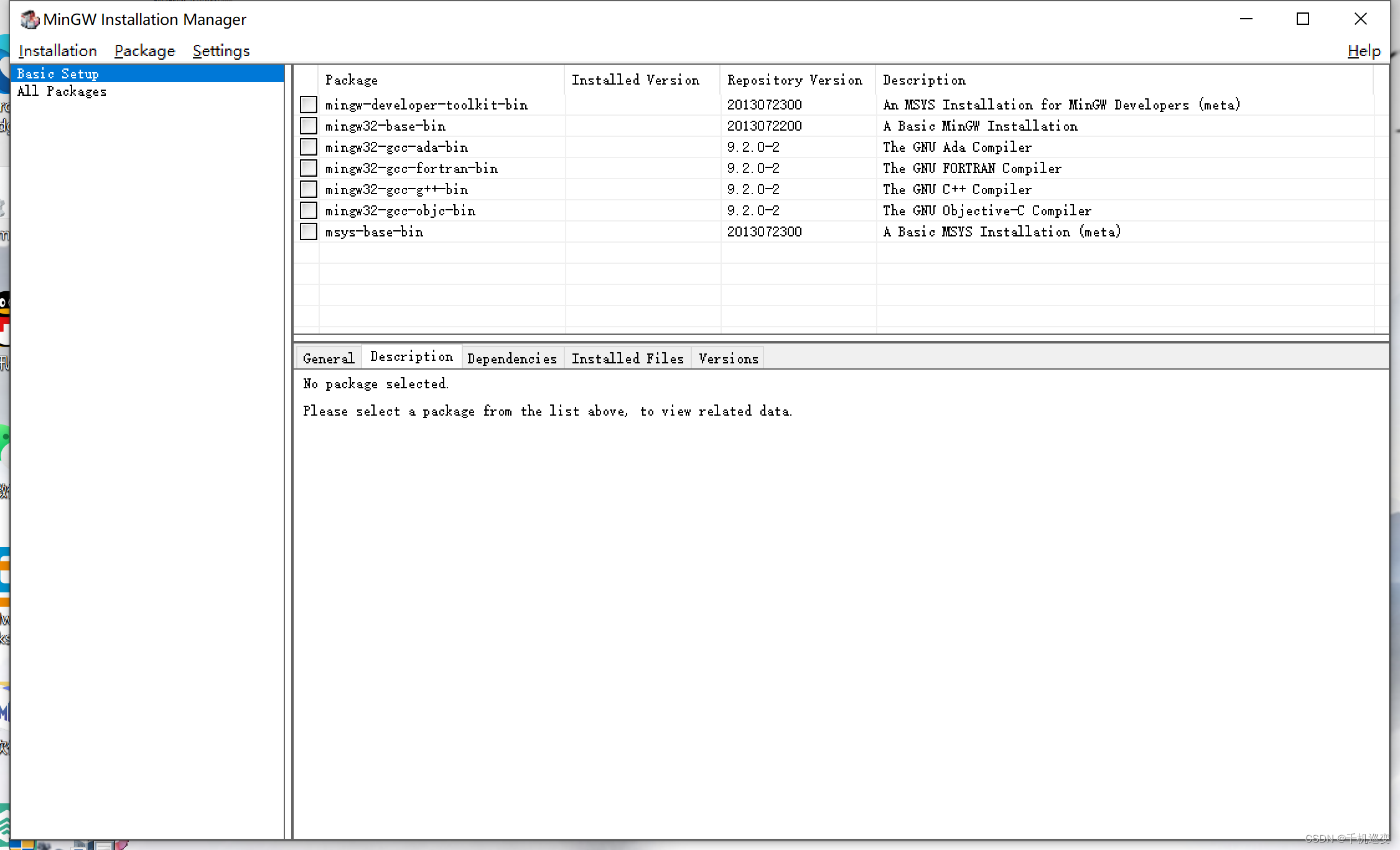Click 'A Basic MSYS Installation (meta)' description
1400x850 pixels.
pyautogui.click(x=1002, y=231)
